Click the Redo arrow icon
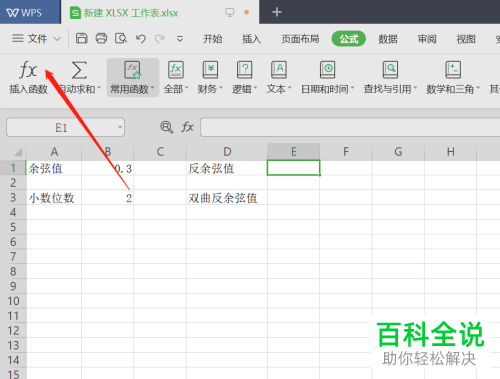Viewport: 500px width, 379px height. tap(160, 39)
